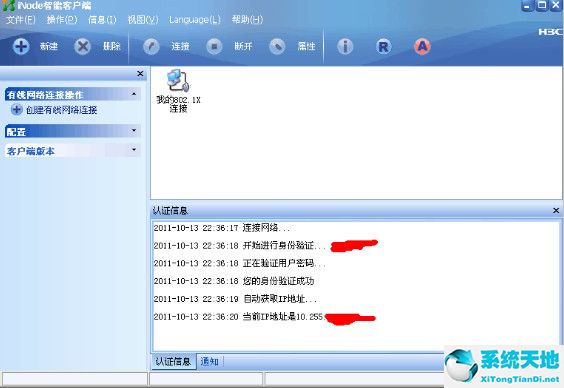Open the 视图(V) menu
The width and height of the screenshot is (564, 388).
tap(143, 19)
